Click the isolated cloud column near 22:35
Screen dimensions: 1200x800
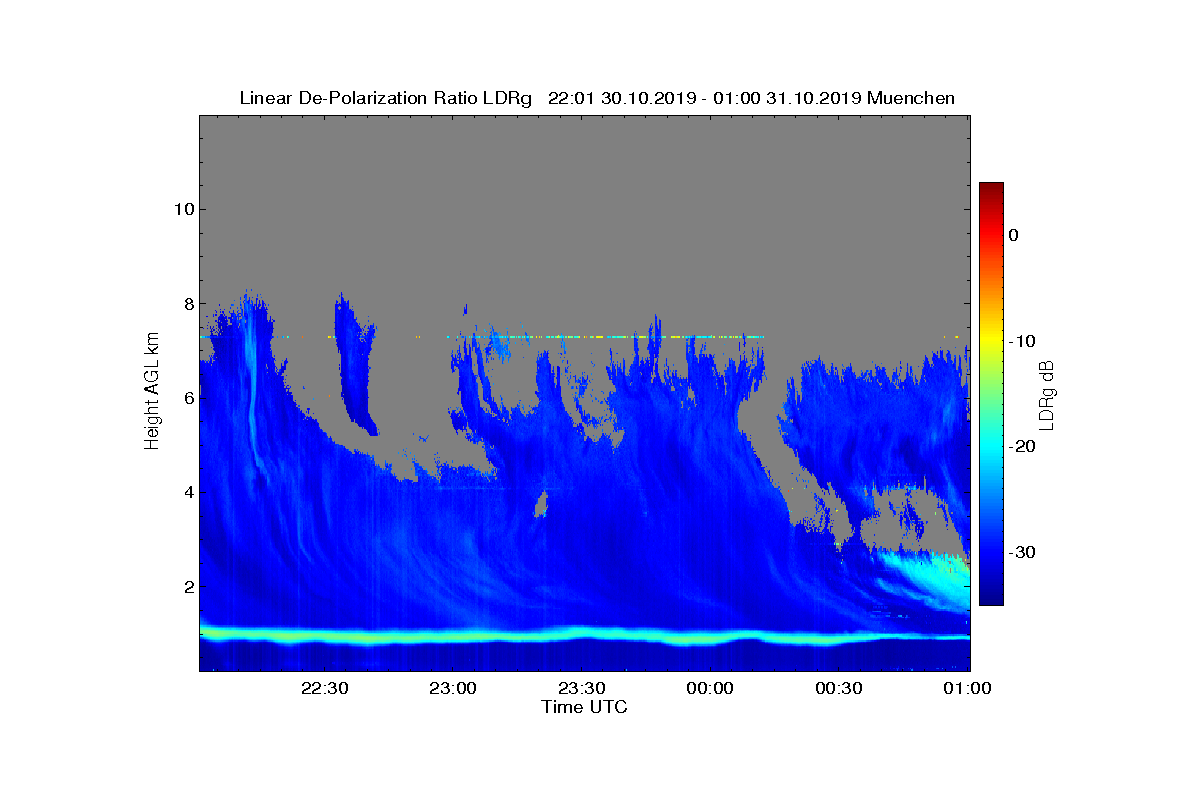(x=354, y=365)
